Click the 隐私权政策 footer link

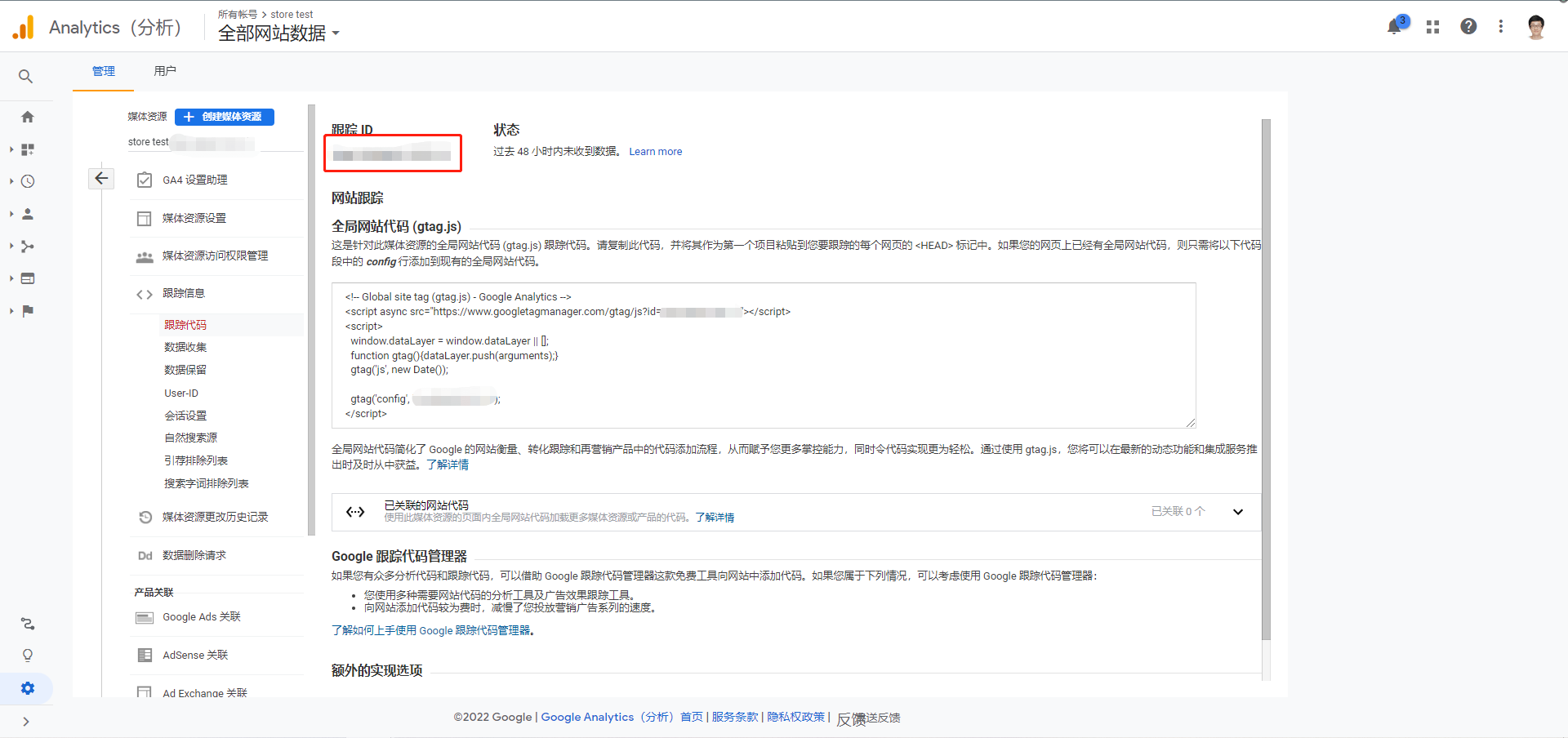click(x=795, y=717)
